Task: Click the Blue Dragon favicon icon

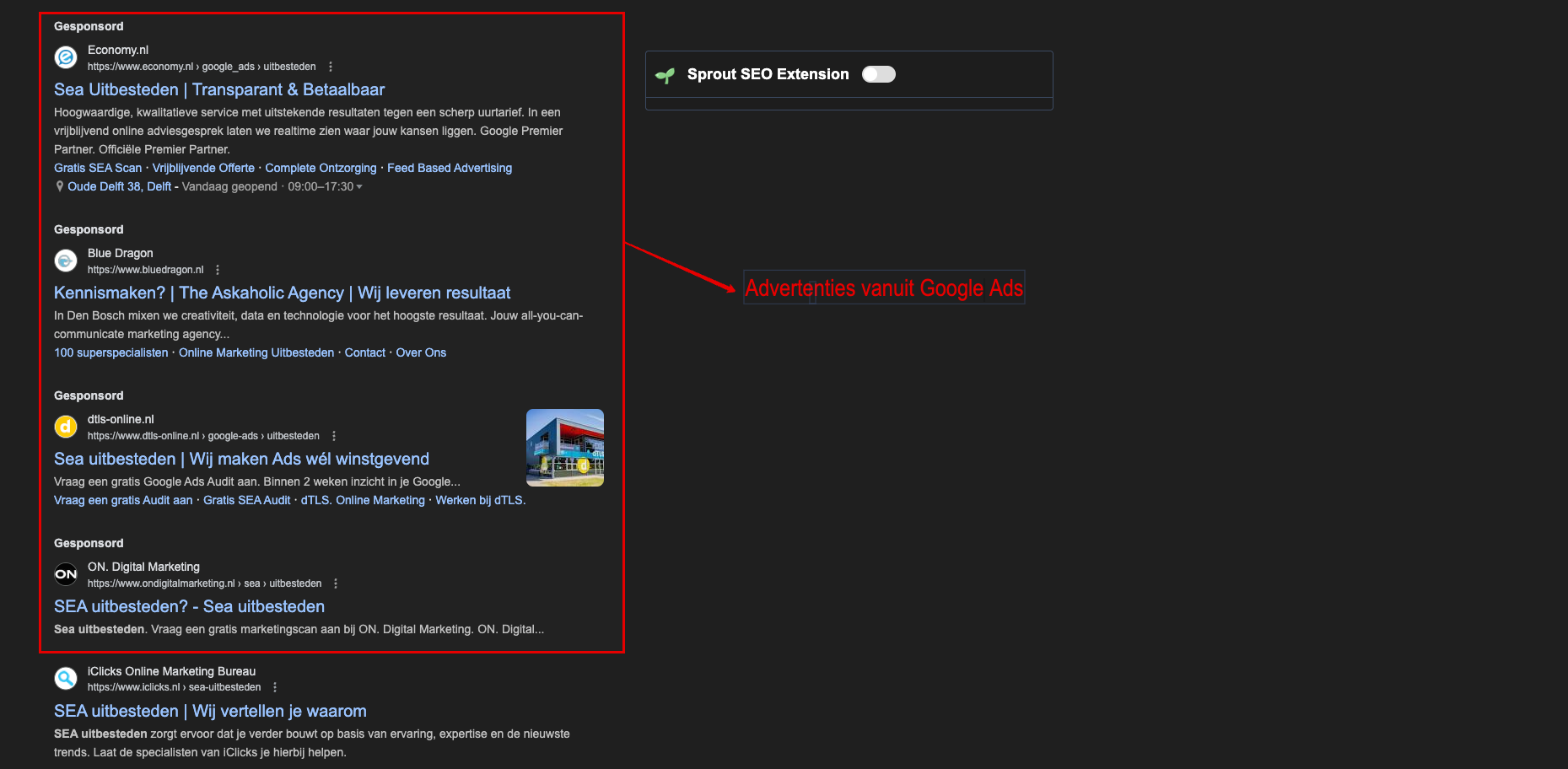Action: pyautogui.click(x=66, y=261)
